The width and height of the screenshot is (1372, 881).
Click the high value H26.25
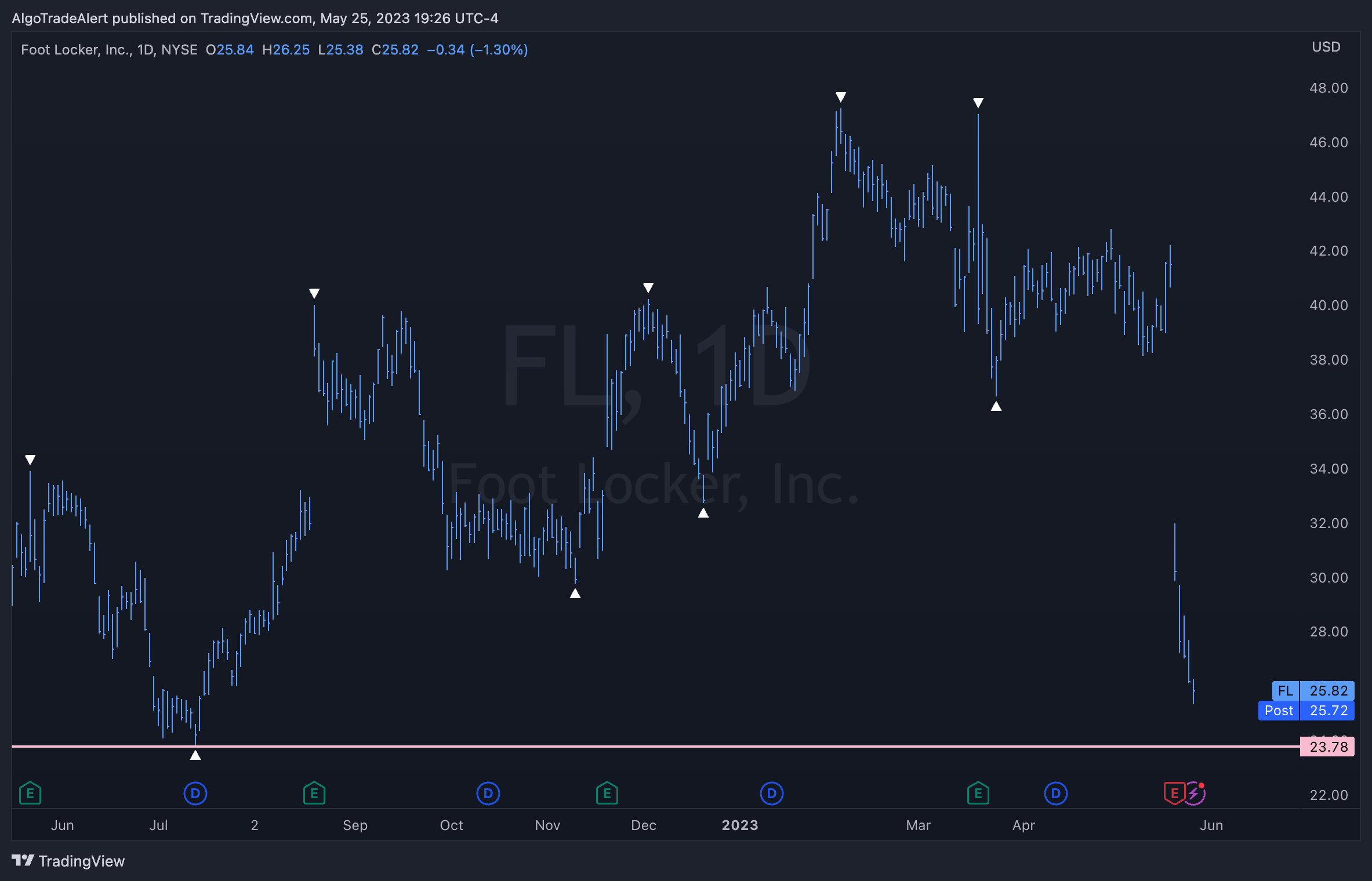click(x=286, y=50)
